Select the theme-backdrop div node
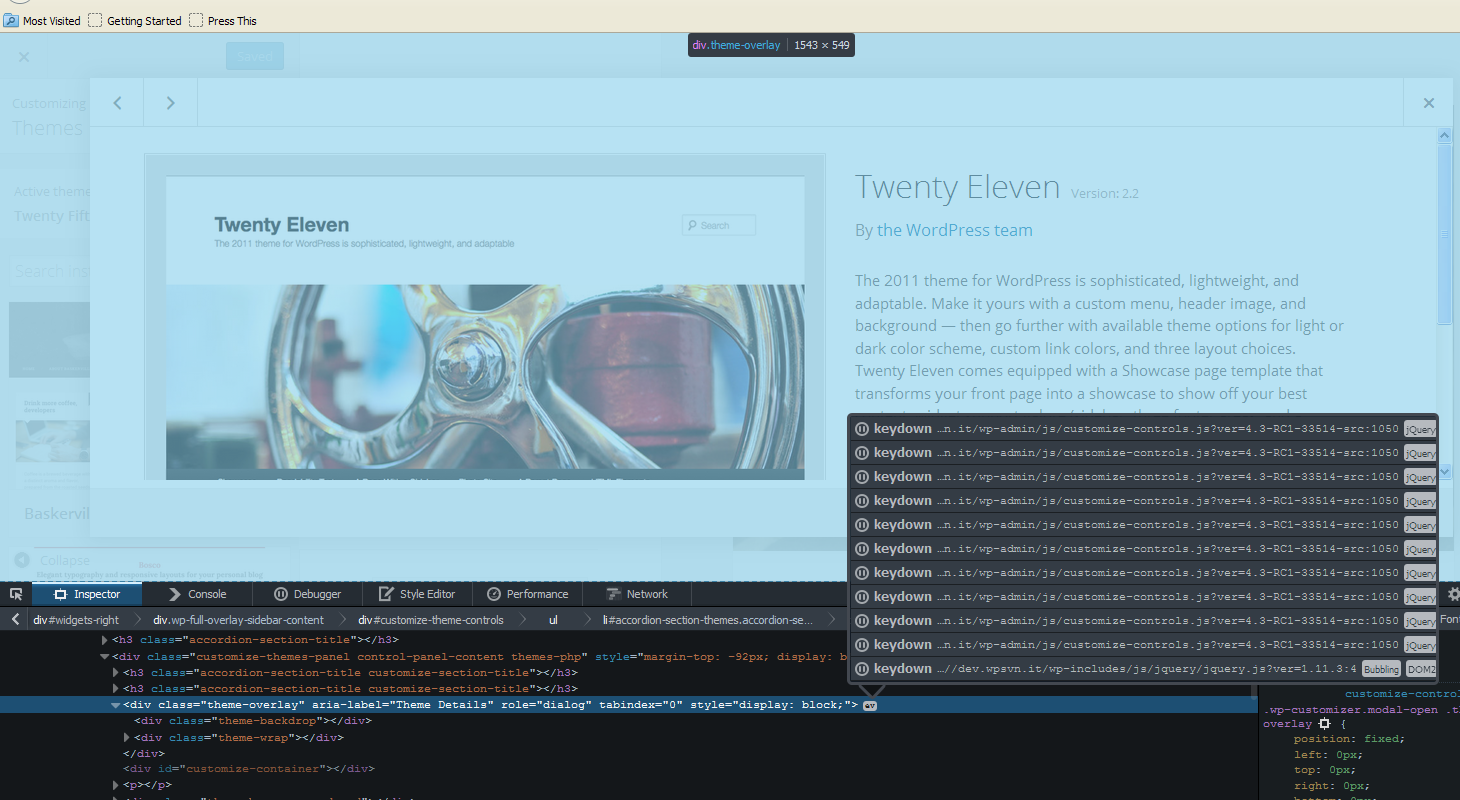This screenshot has height=800, width=1460. [253, 721]
